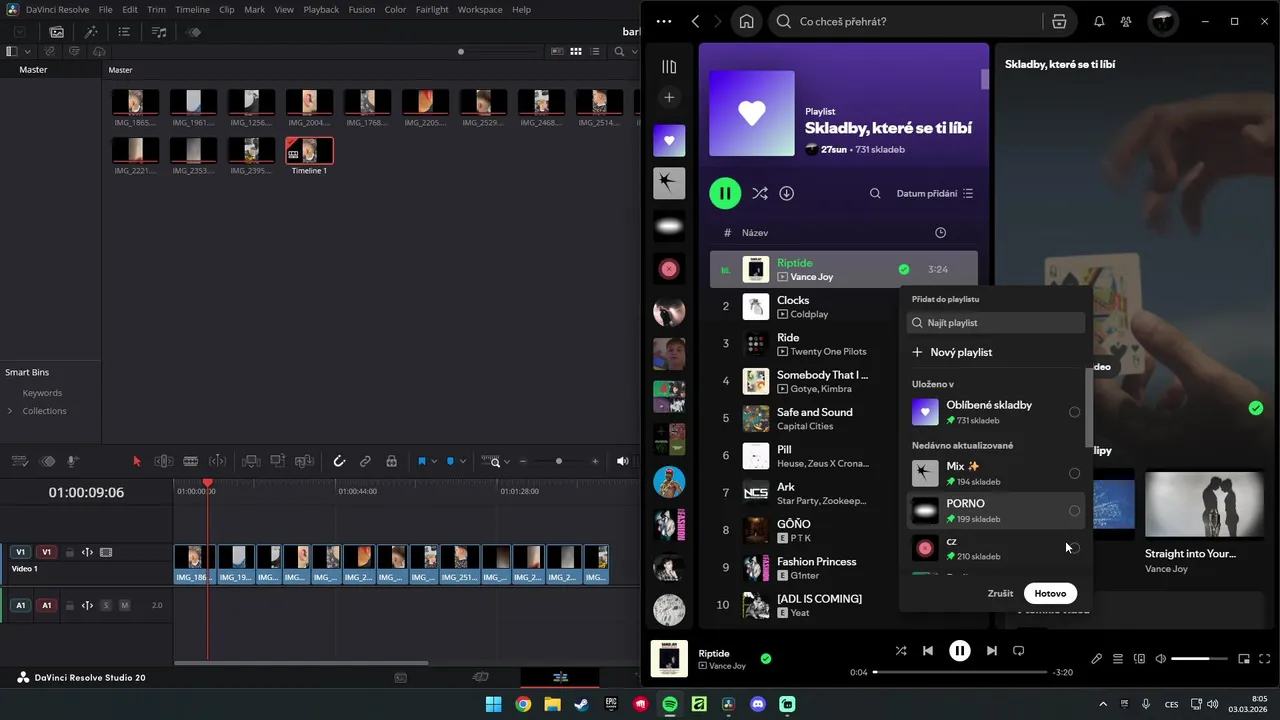
Task: Select Keywords smart bin
Action: pos(42,393)
